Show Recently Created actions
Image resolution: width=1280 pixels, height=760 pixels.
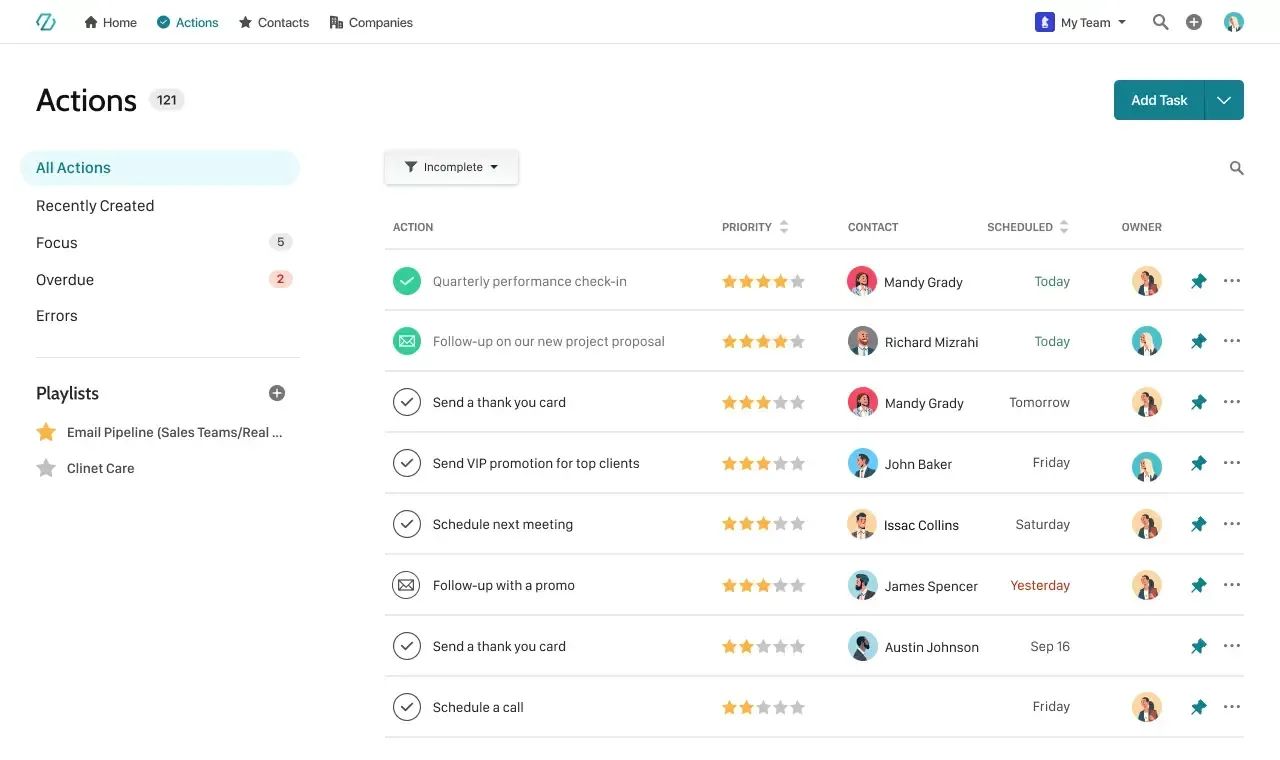click(x=95, y=206)
